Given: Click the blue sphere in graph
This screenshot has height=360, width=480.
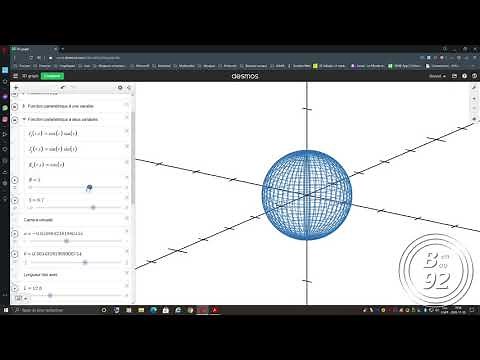Looking at the screenshot, I should 307,195.
